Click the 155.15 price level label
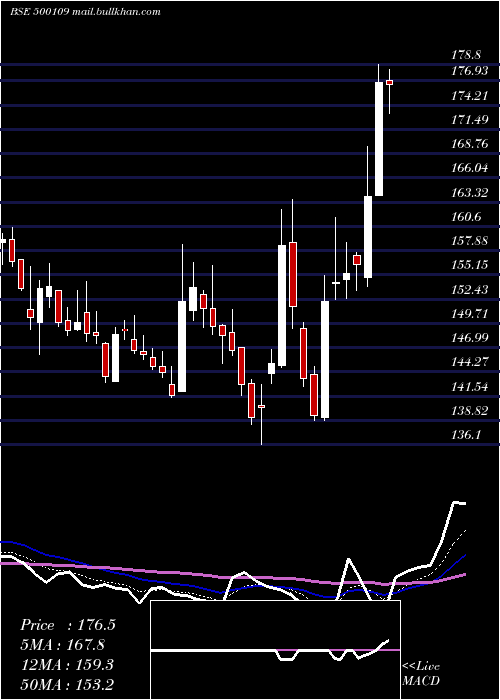Screen dimensions: 500x700 470,265
